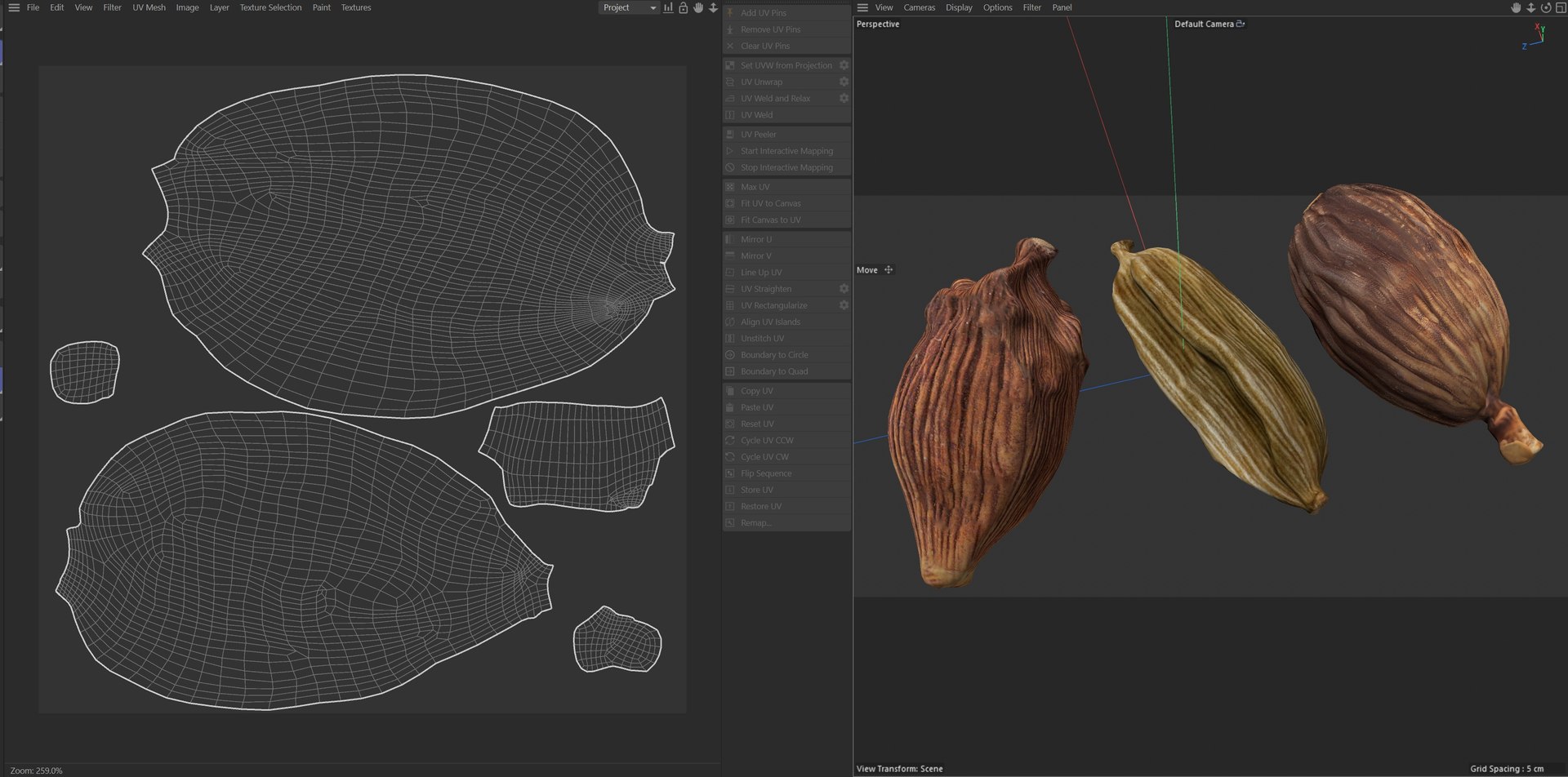Open the UV editor hamburger menu

14,7
